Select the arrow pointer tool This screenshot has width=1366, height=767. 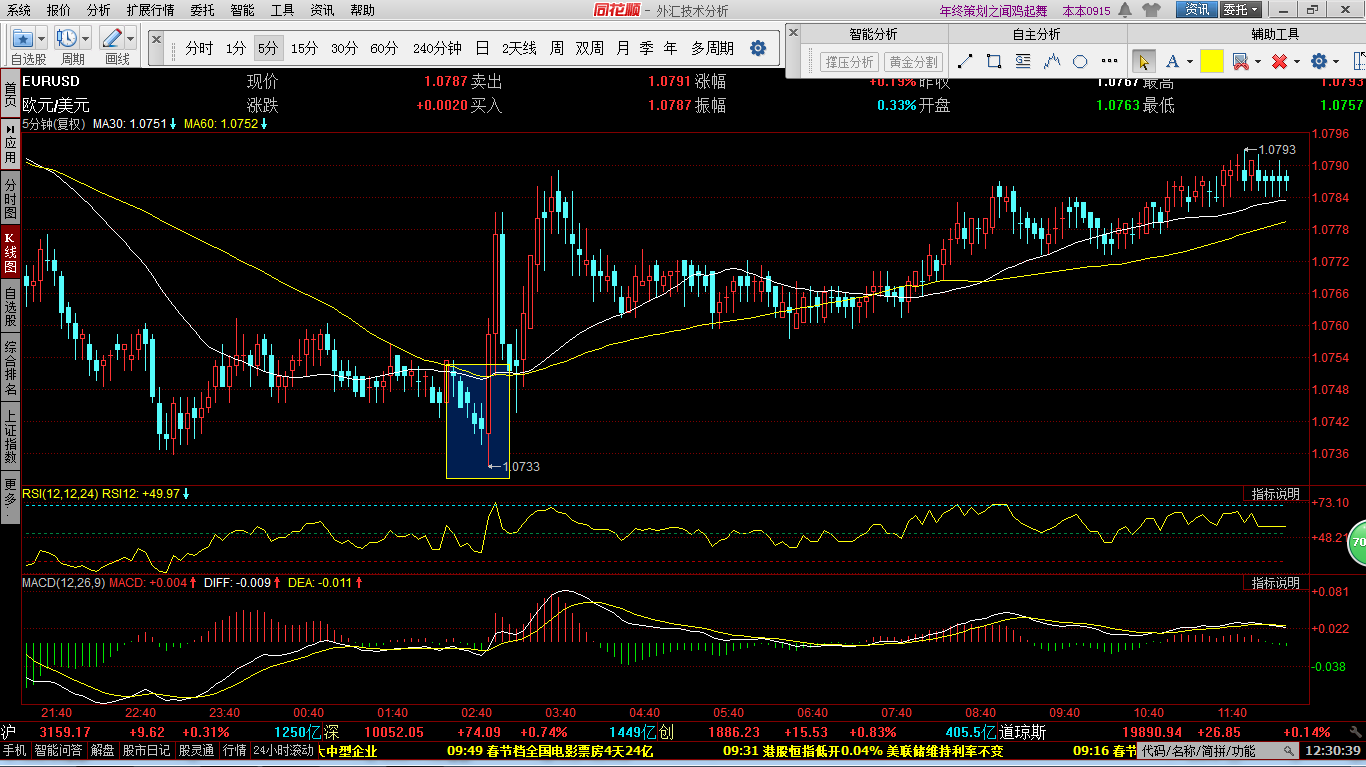pyautogui.click(x=1144, y=61)
